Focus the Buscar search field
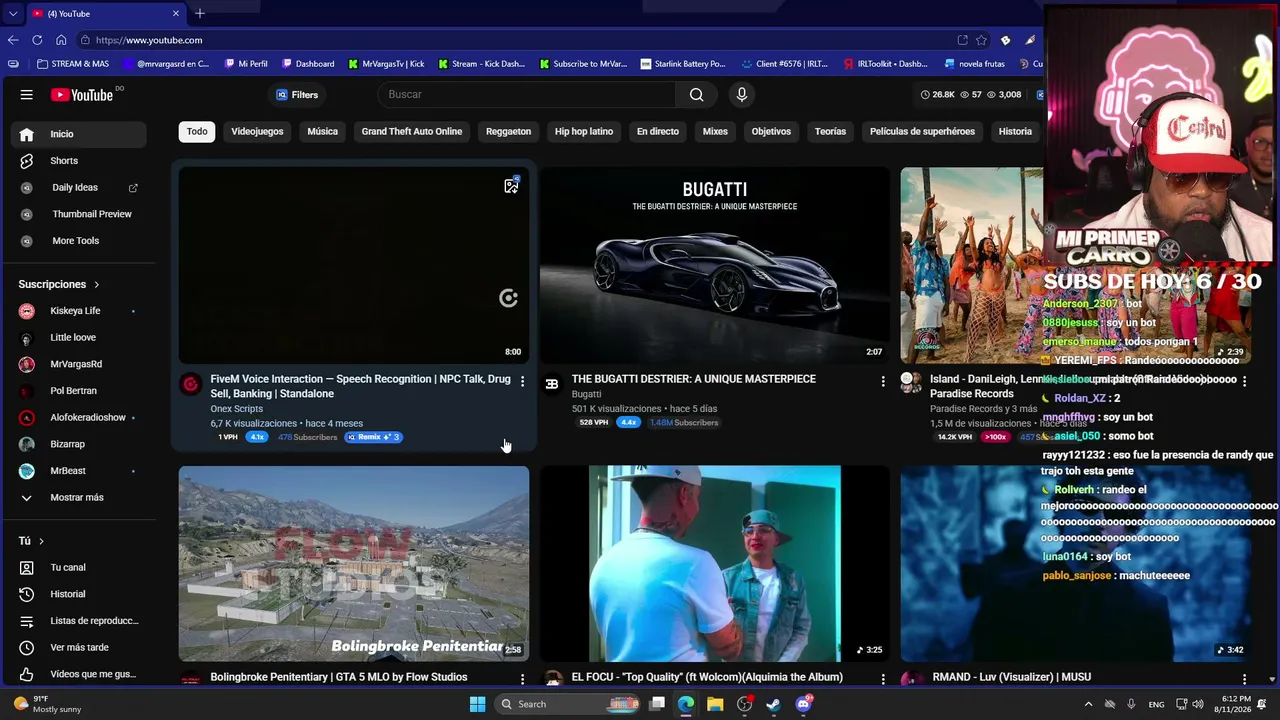This screenshot has height=720, width=1280. [527, 95]
